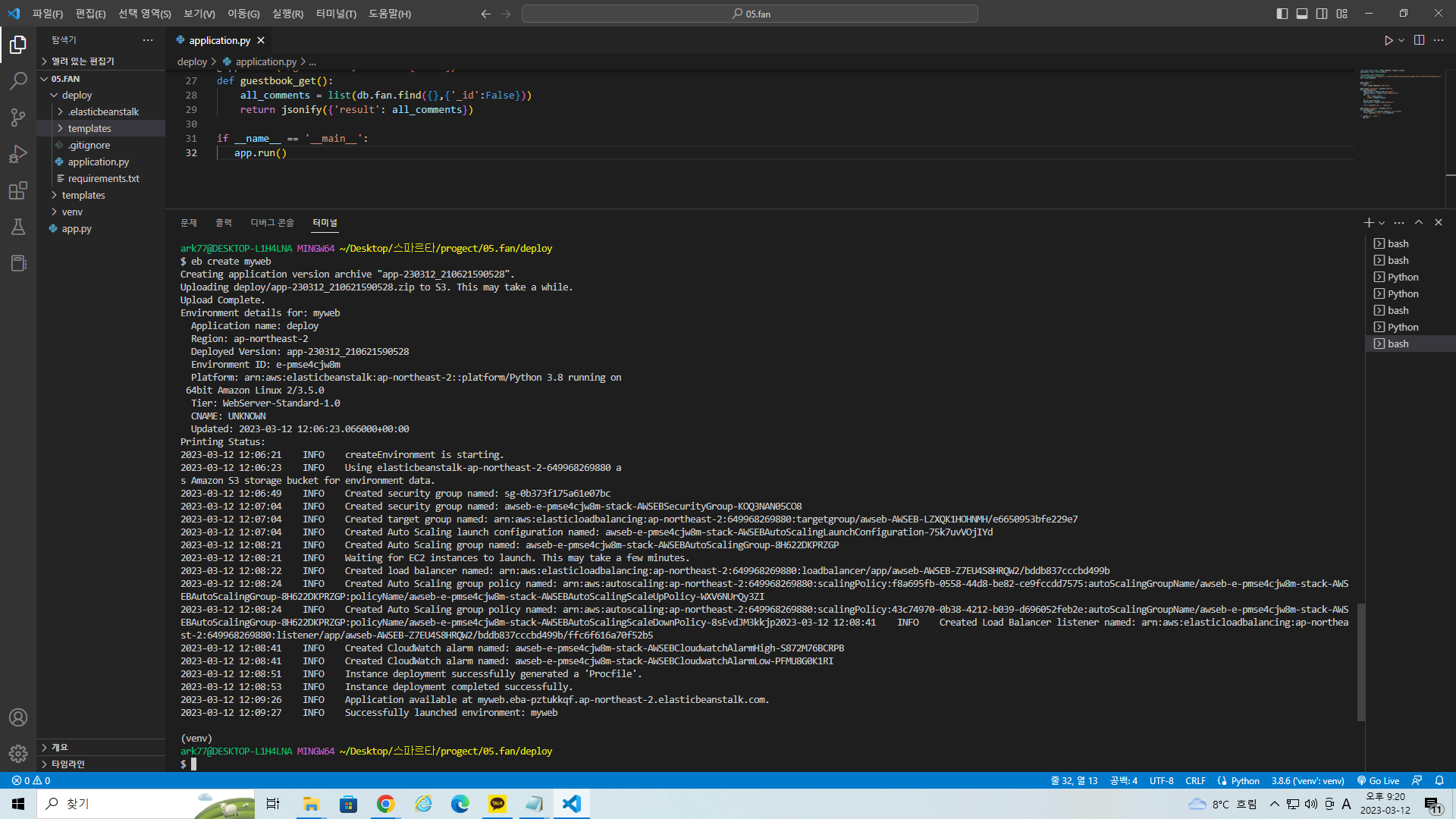
Task: Change the Python language mode in status bar
Action: (1245, 780)
